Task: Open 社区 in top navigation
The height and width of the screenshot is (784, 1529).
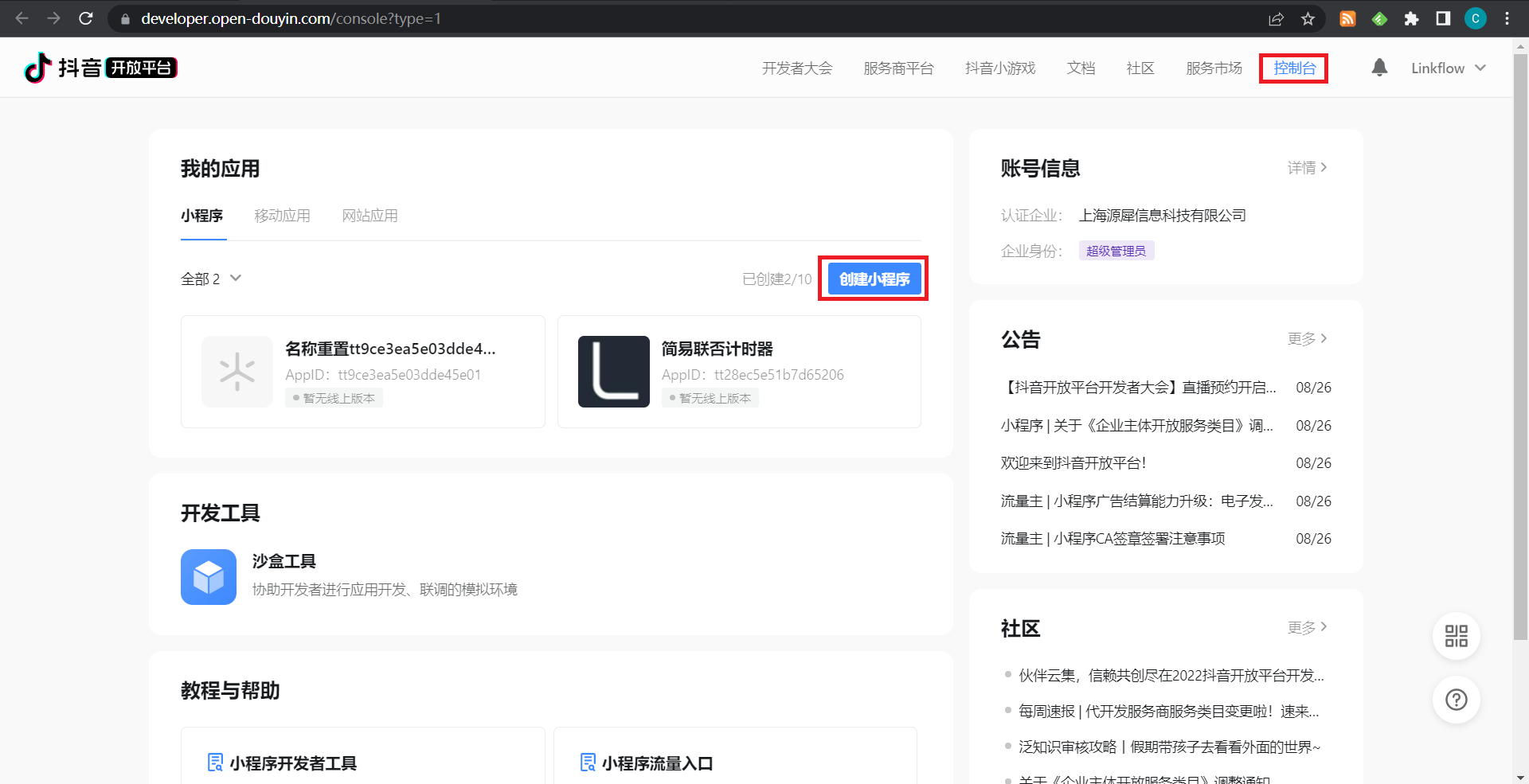Action: pos(1140,68)
